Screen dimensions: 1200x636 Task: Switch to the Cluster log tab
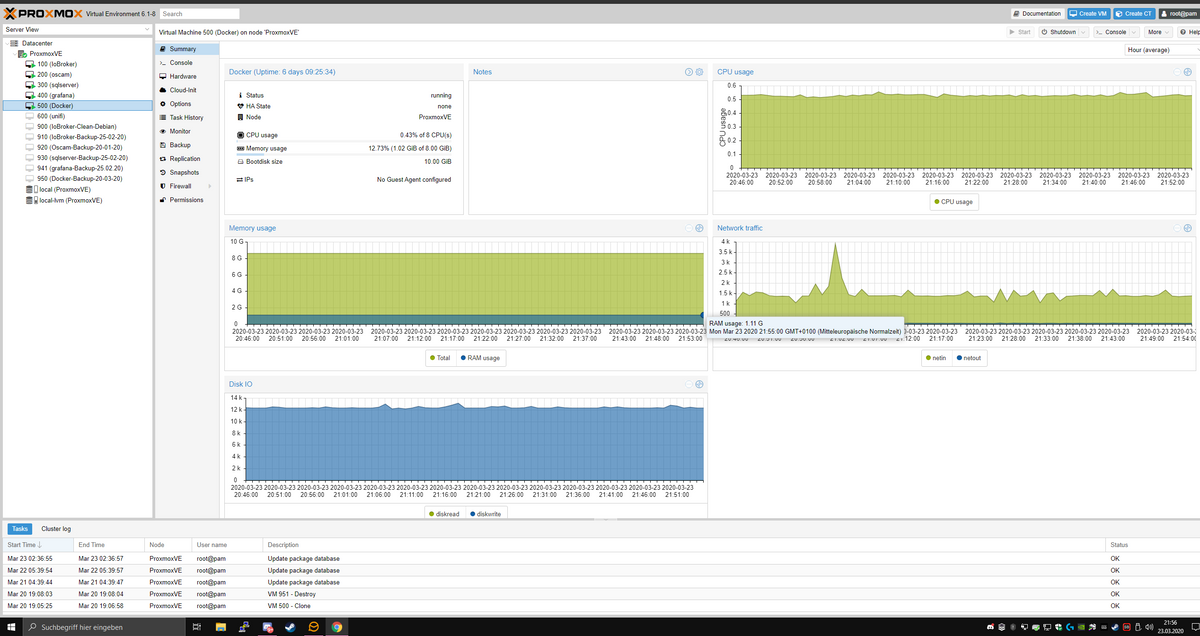56,528
